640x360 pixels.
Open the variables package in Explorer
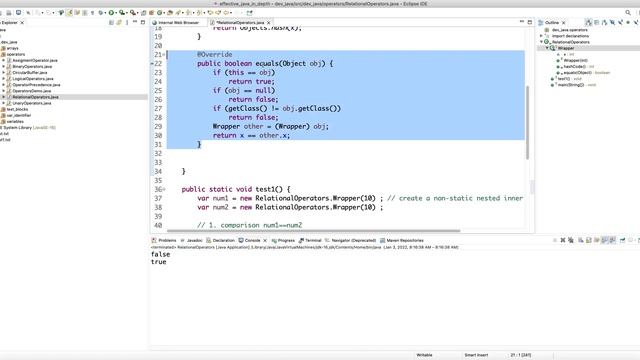(x=15, y=121)
